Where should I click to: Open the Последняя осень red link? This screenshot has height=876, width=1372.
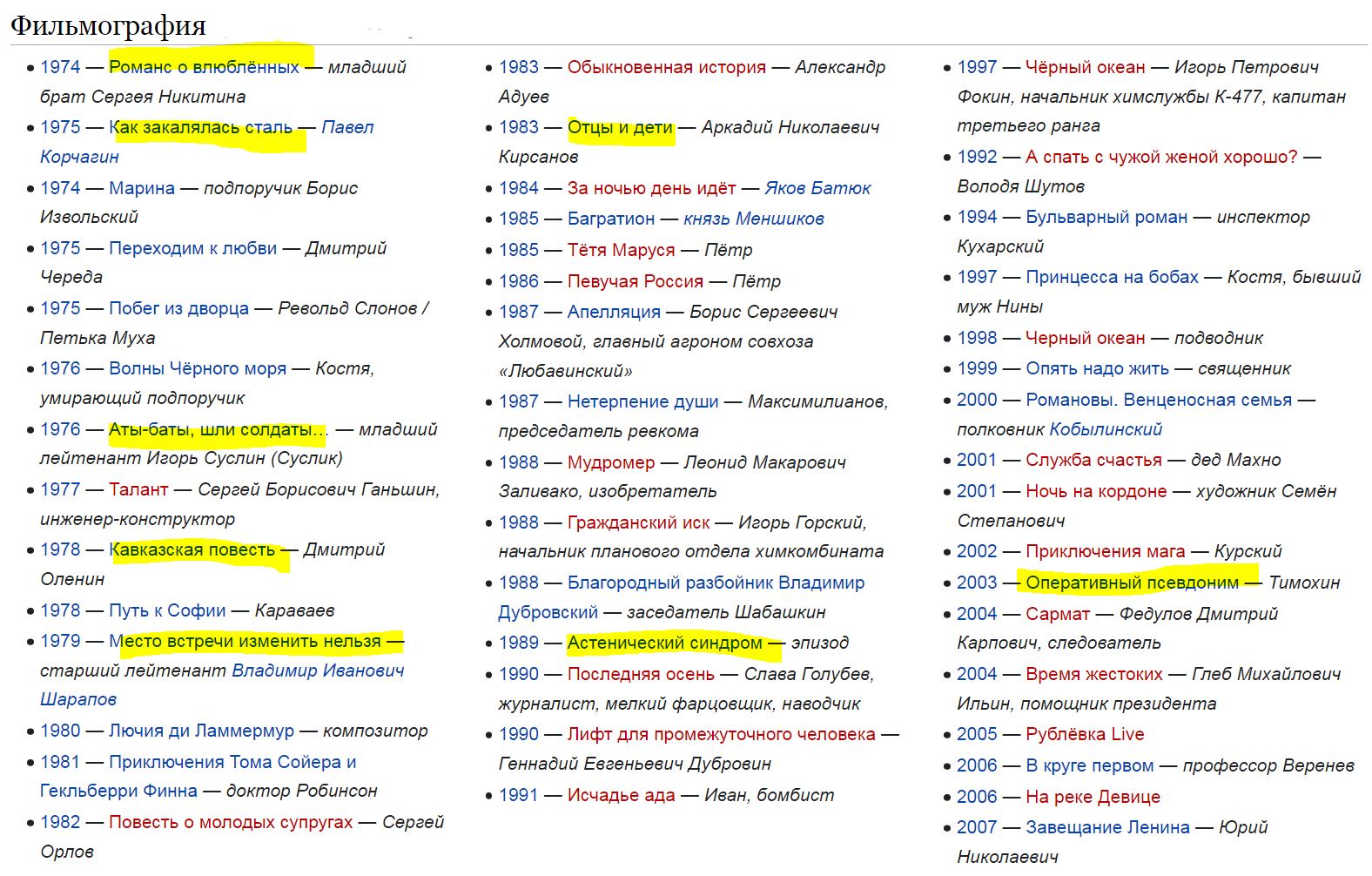[x=641, y=674]
